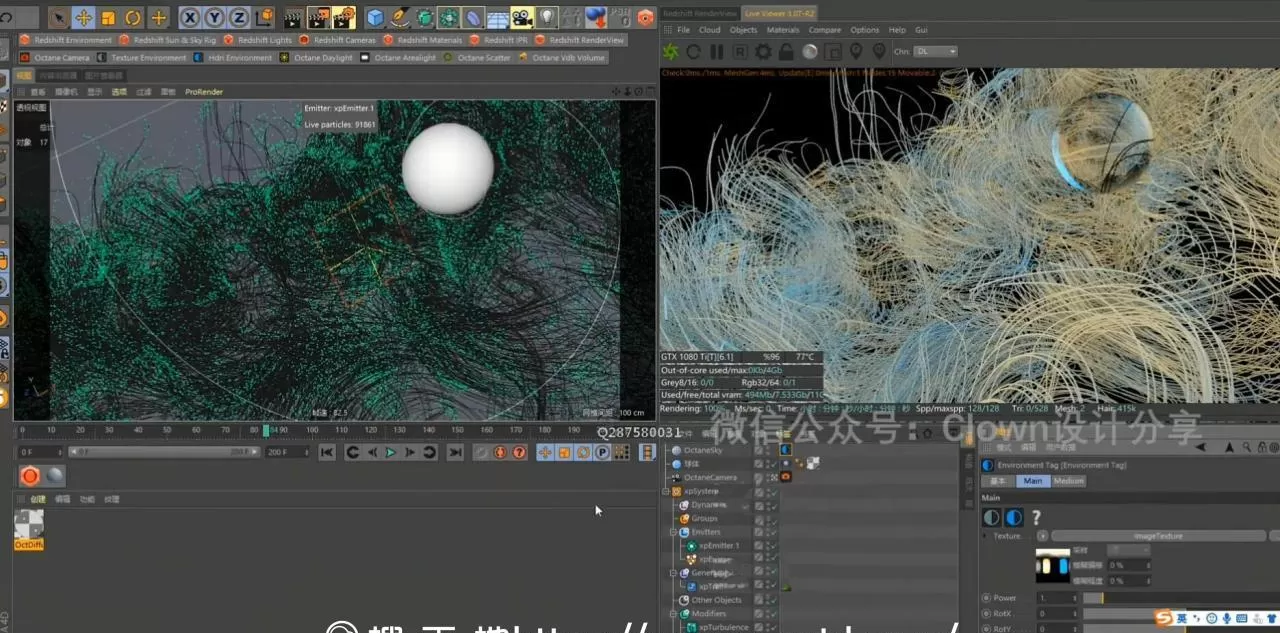Disable the xpTurbulence enable checkmark
This screenshot has height=633, width=1280.
pyautogui.click(x=772, y=627)
